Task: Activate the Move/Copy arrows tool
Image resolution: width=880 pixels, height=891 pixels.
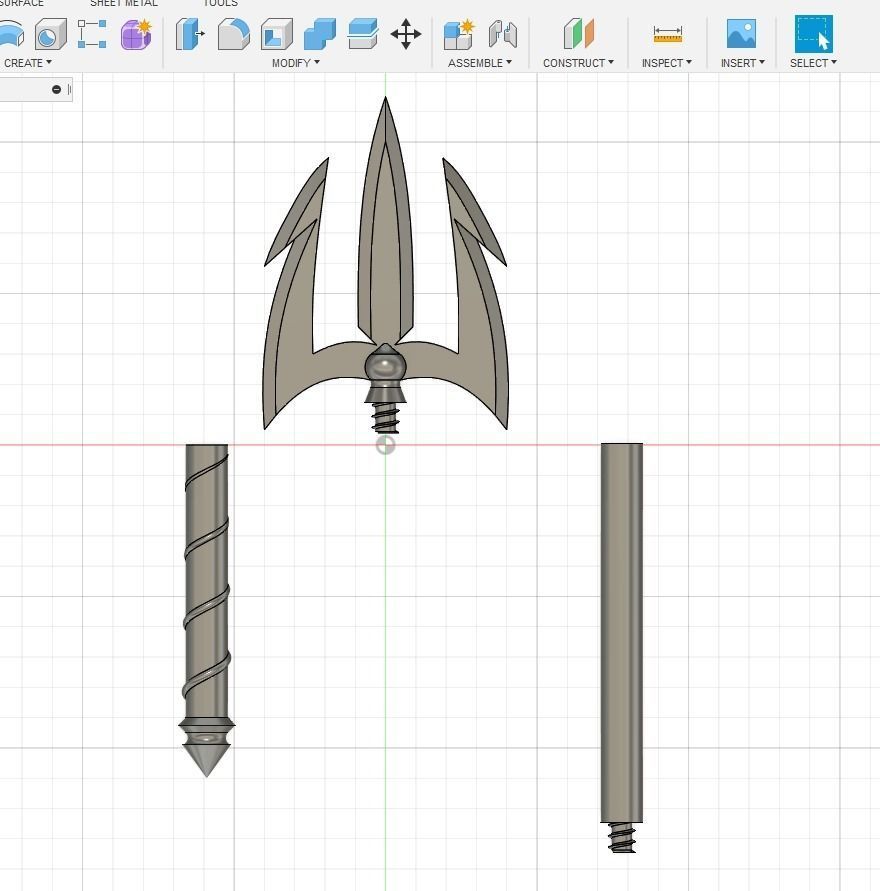Action: (x=406, y=34)
